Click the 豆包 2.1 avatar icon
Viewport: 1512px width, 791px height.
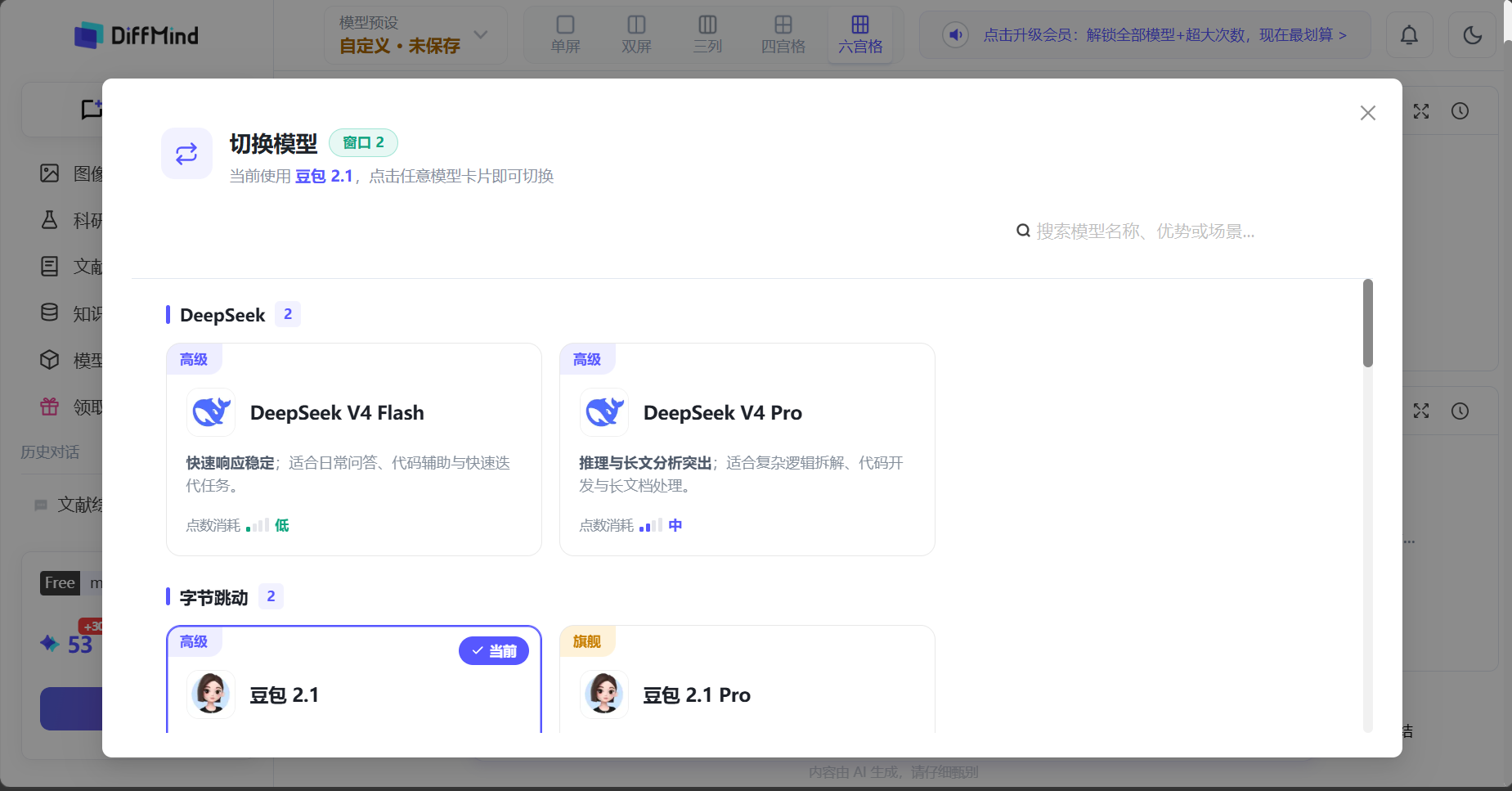tap(211, 694)
